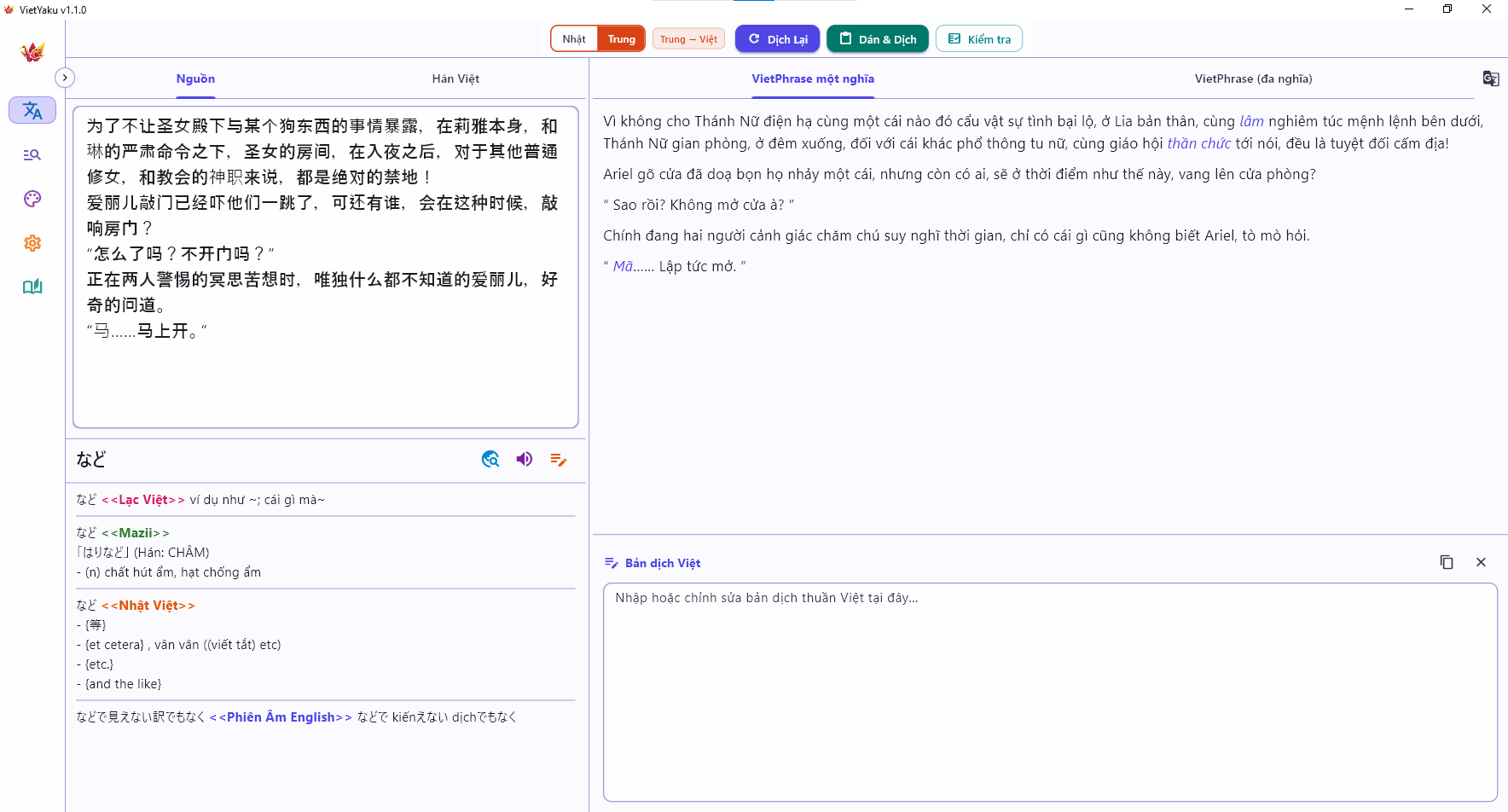1508x812 pixels.
Task: Switch to the Nguồn tab
Action: [x=195, y=78]
